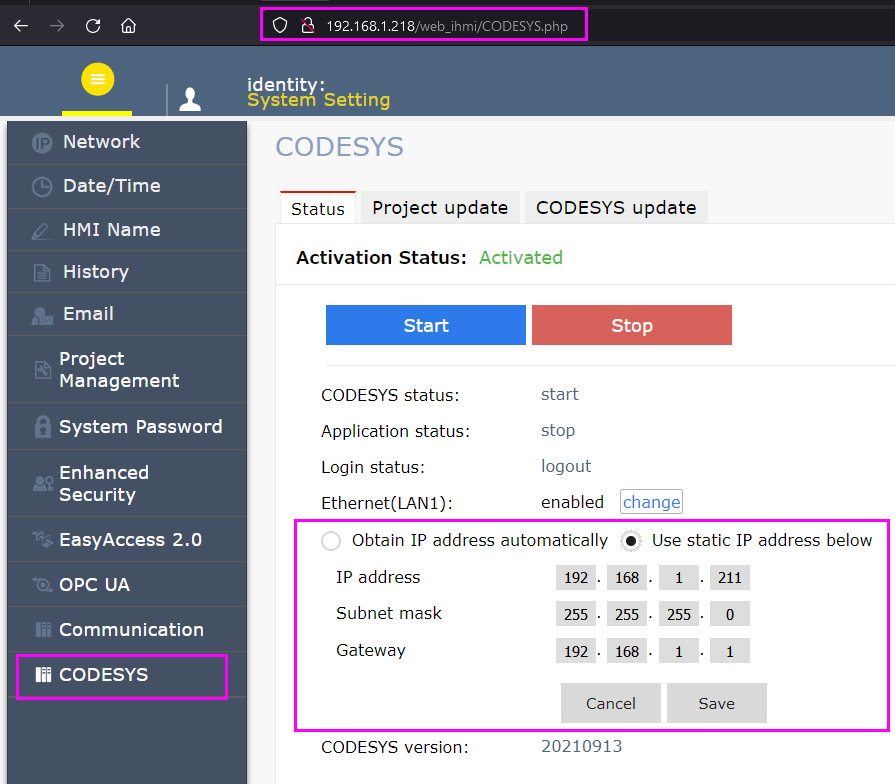The image size is (895, 784).
Task: Click the browser address bar URL
Action: click(x=447, y=26)
